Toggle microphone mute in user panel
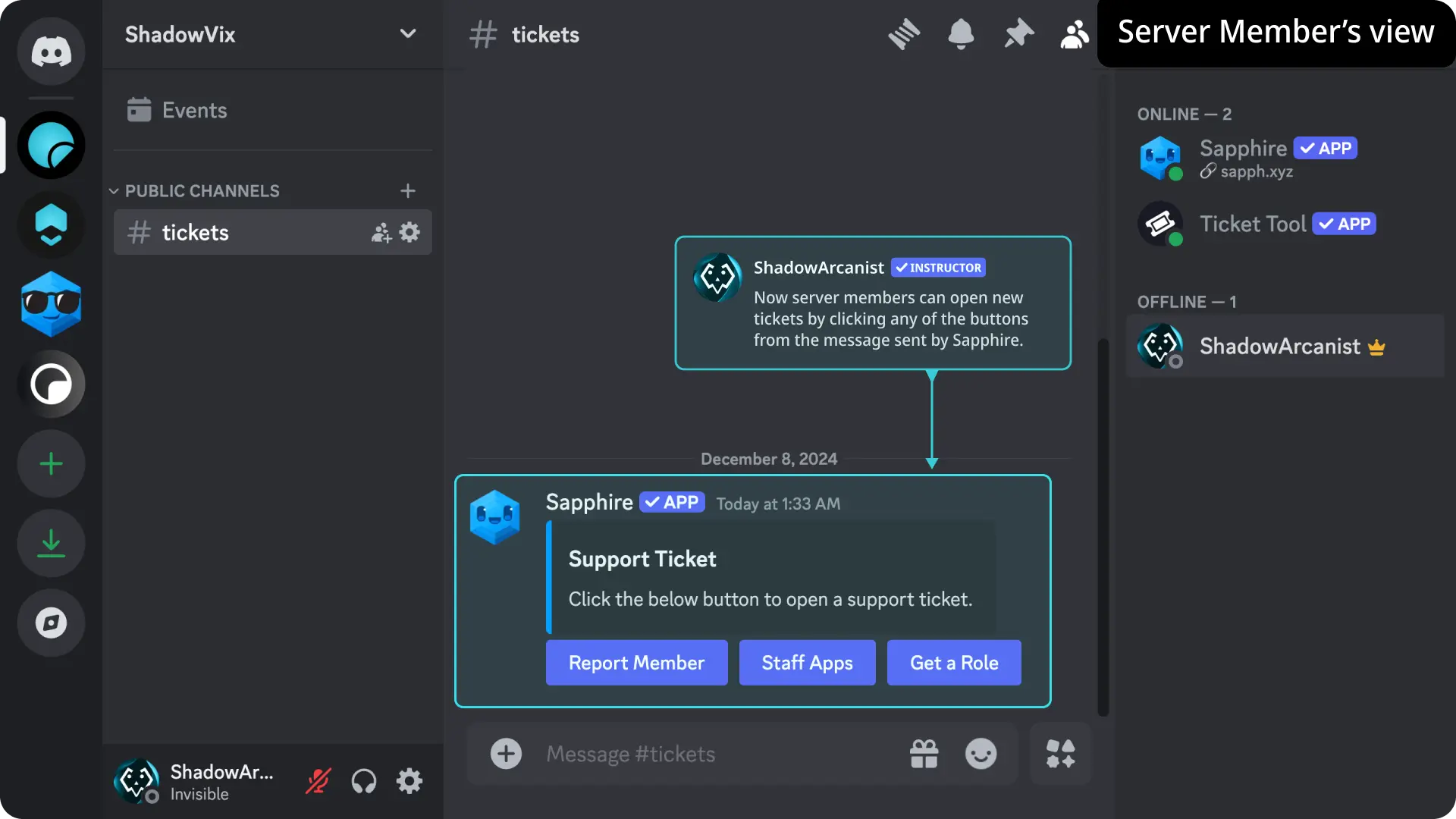Screen dimensions: 1456x819 [318, 781]
